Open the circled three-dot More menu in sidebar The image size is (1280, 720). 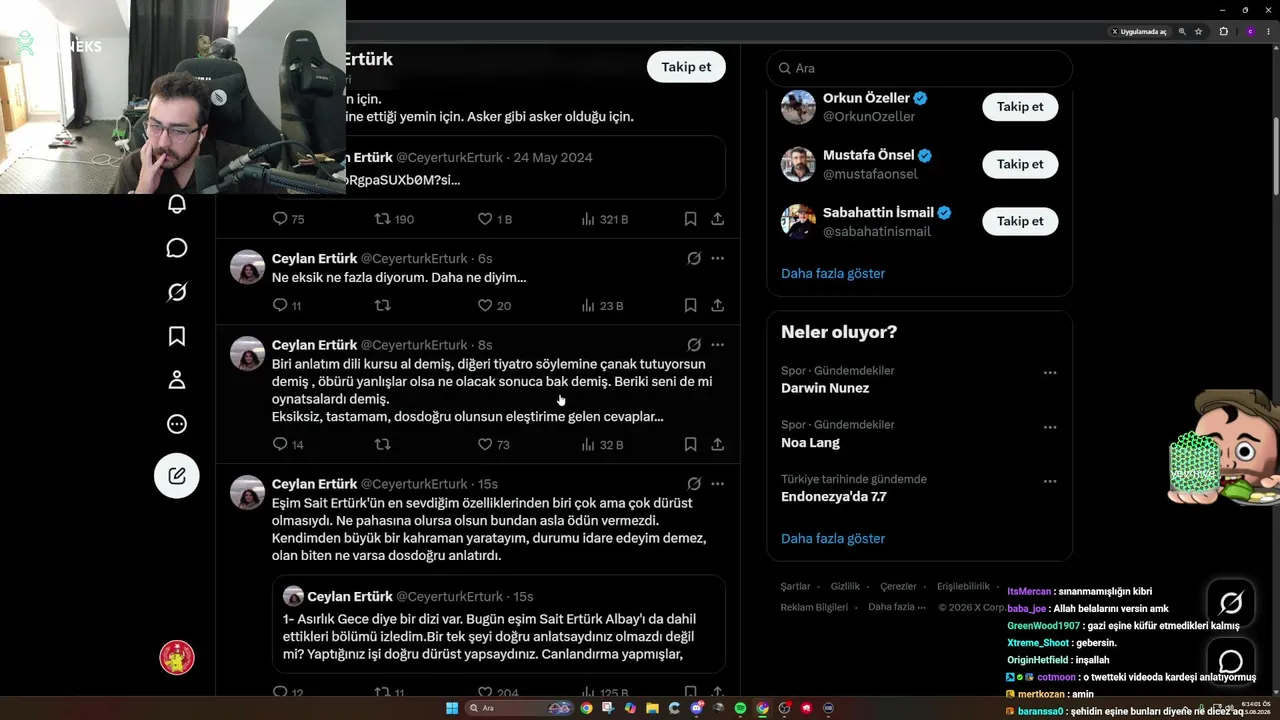tap(177, 424)
